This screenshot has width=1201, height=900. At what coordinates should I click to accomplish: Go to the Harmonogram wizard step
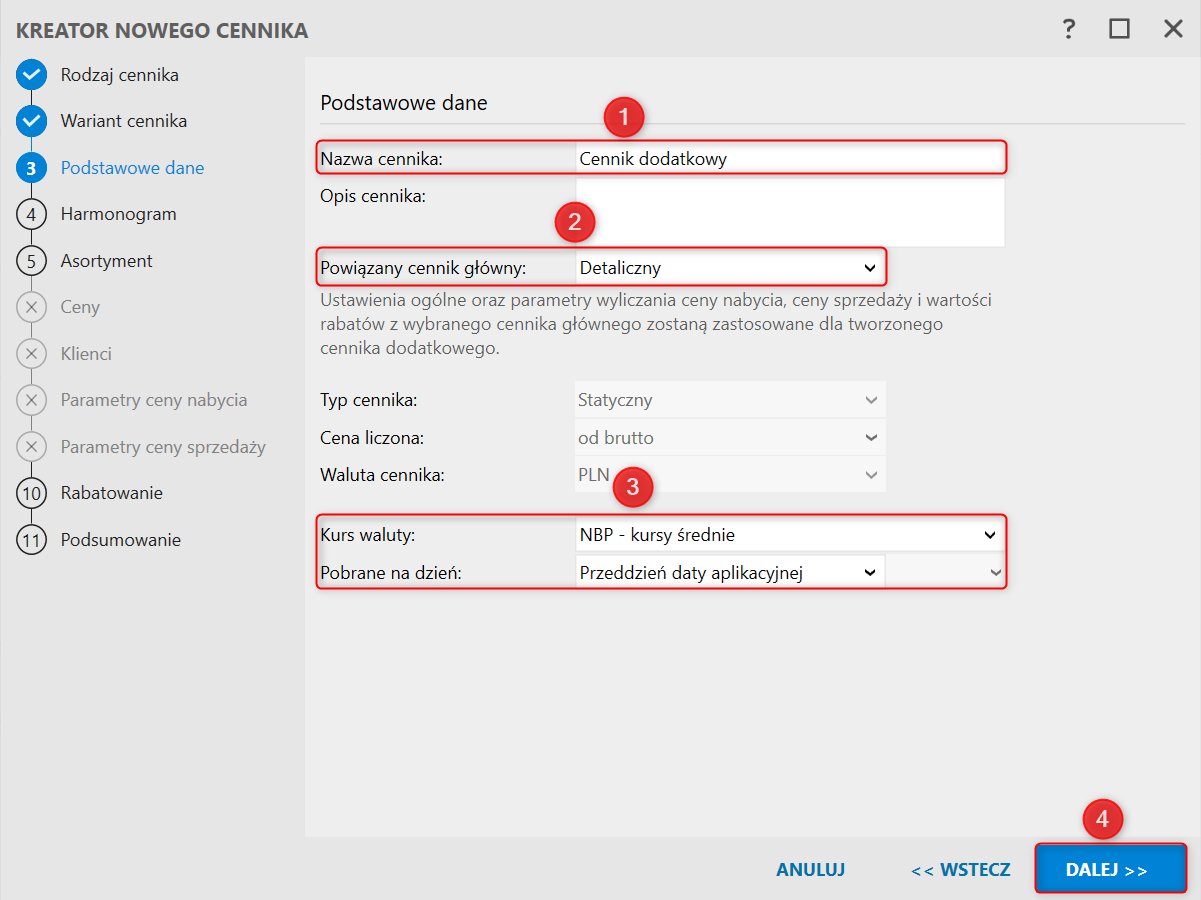[118, 214]
